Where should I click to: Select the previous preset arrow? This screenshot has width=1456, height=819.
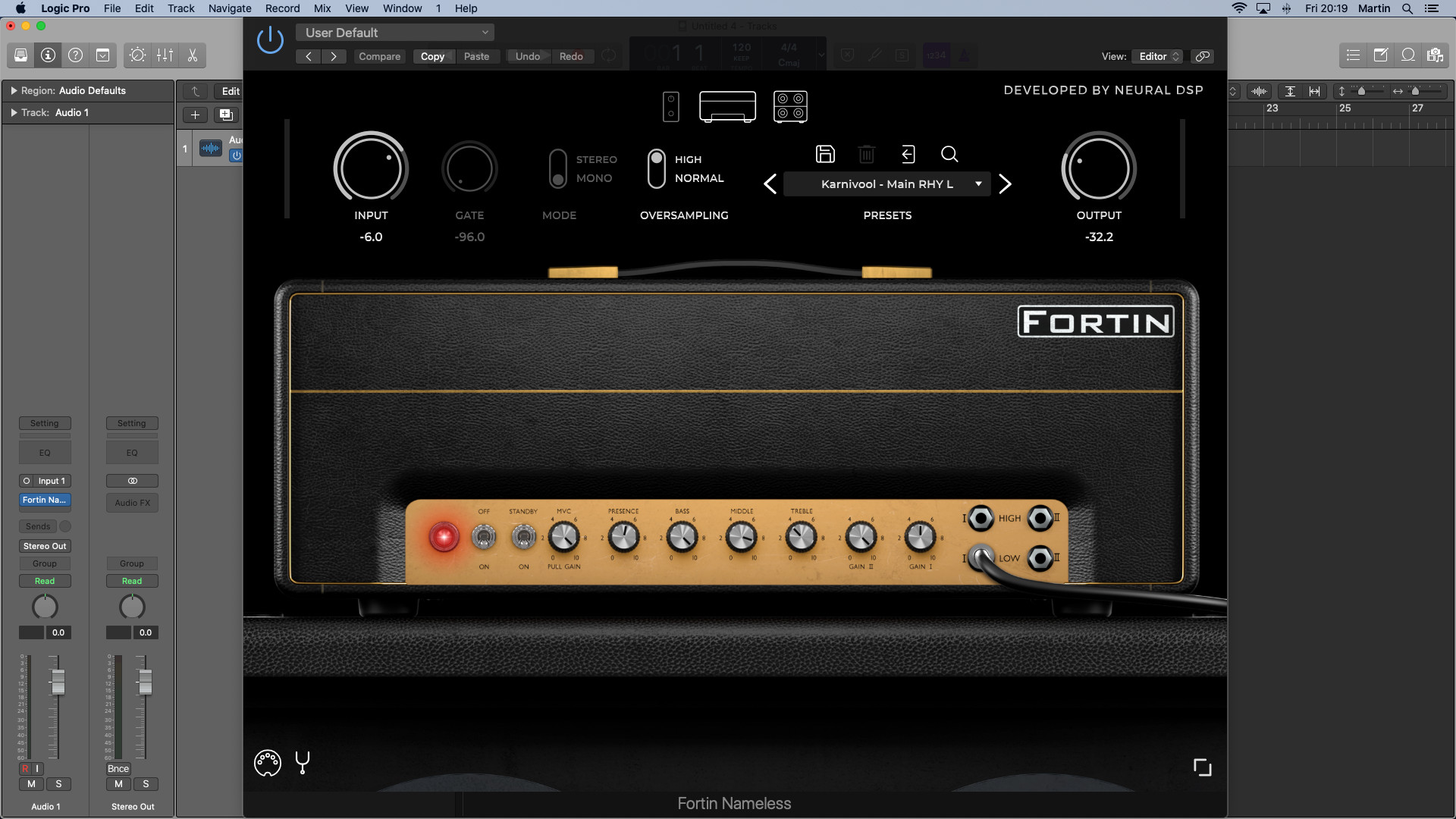770,184
